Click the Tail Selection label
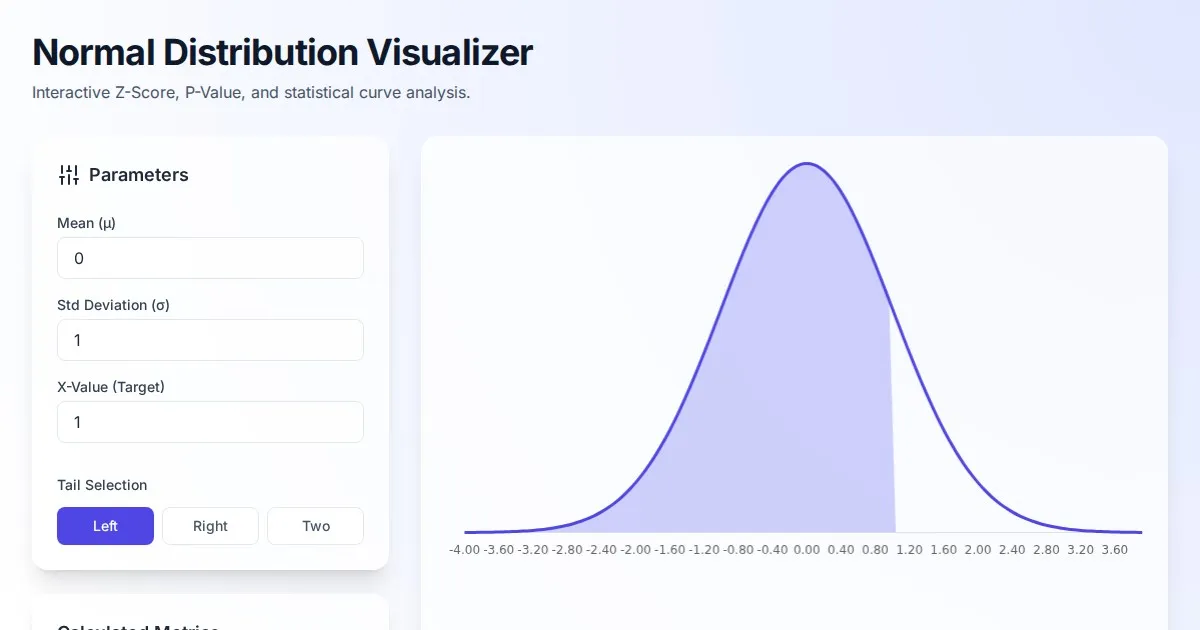 tap(102, 485)
